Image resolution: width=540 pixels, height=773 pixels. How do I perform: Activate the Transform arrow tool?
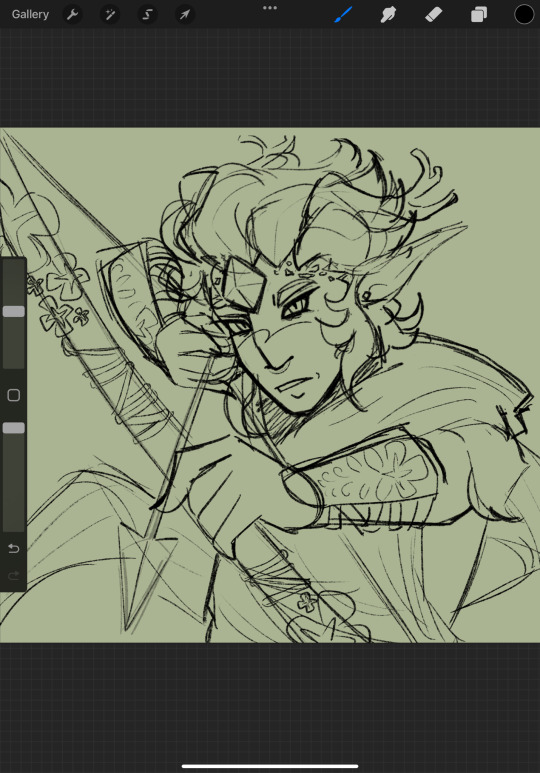click(x=184, y=14)
